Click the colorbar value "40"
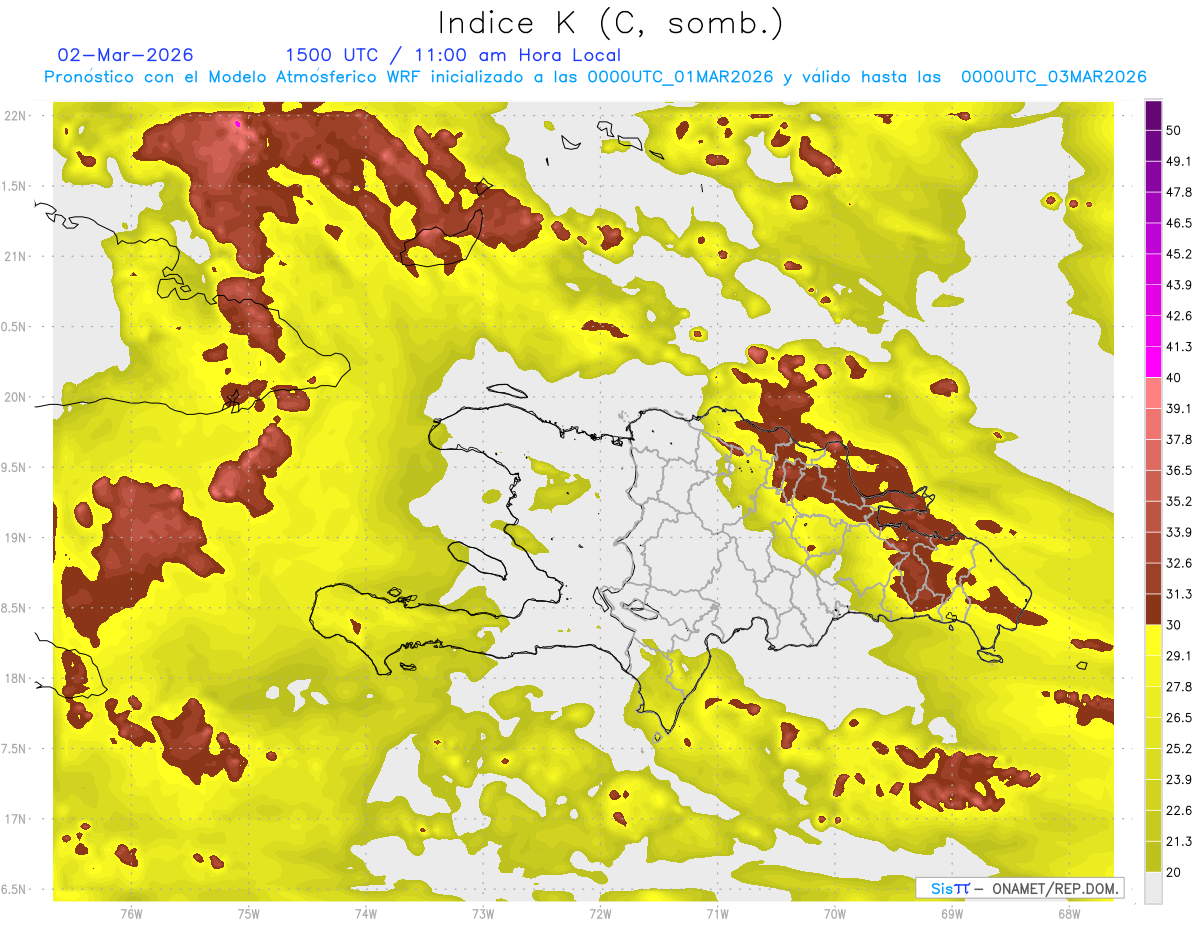The image size is (1200, 927). (x=1174, y=378)
